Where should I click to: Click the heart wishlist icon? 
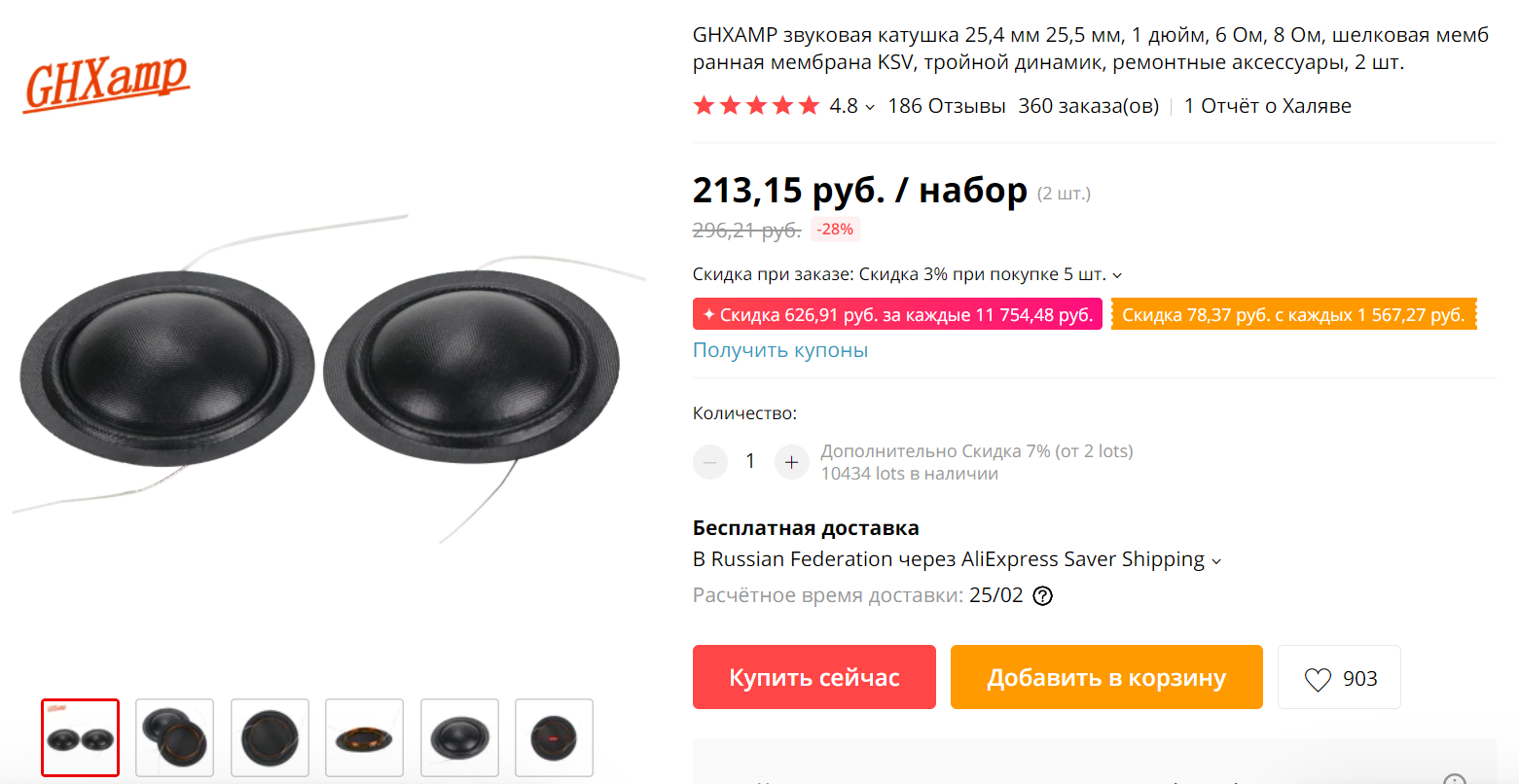pos(1318,679)
